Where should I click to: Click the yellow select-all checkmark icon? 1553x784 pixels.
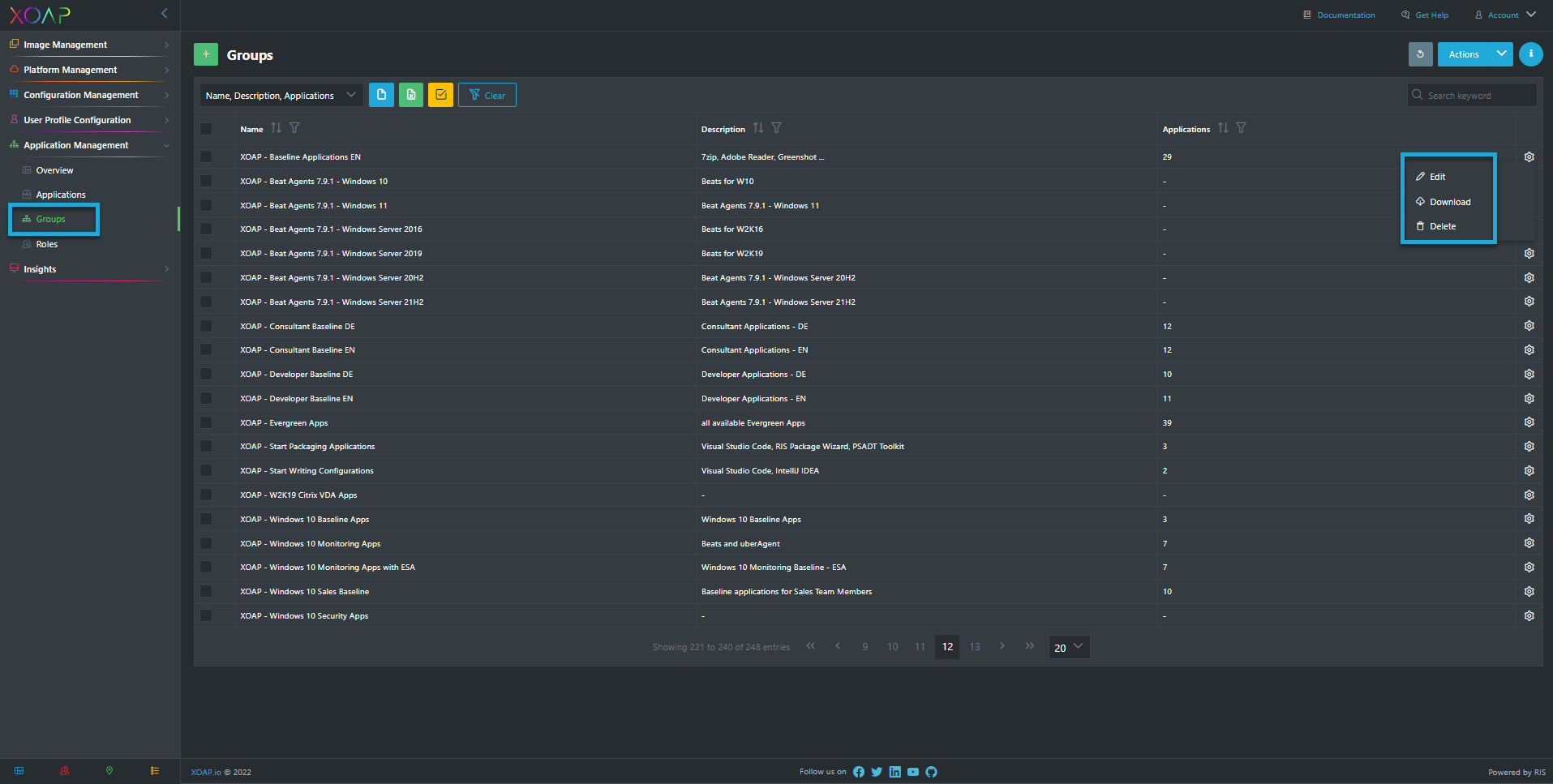pyautogui.click(x=440, y=95)
